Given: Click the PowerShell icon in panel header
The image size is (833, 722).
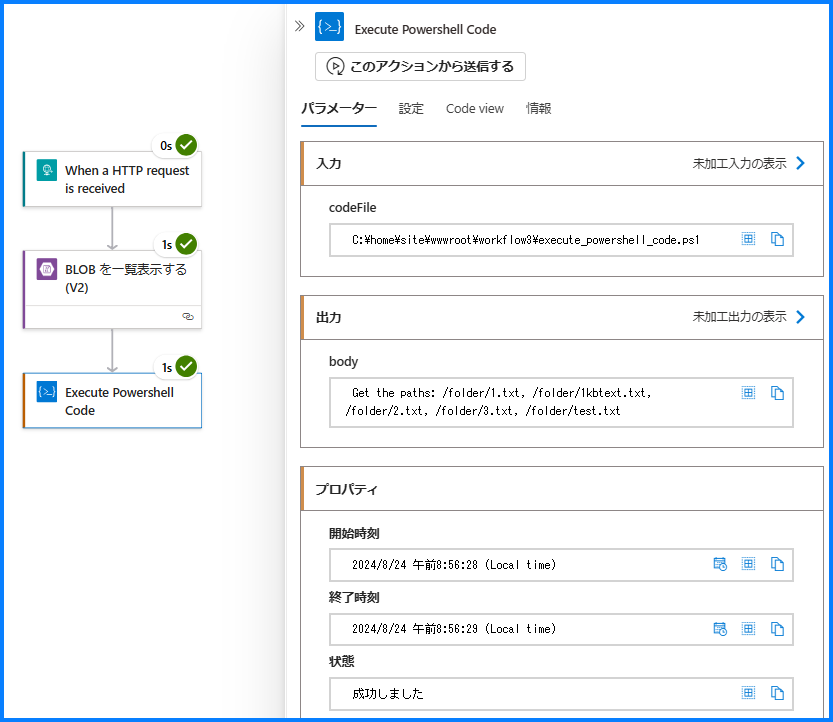Looking at the screenshot, I should click(329, 27).
